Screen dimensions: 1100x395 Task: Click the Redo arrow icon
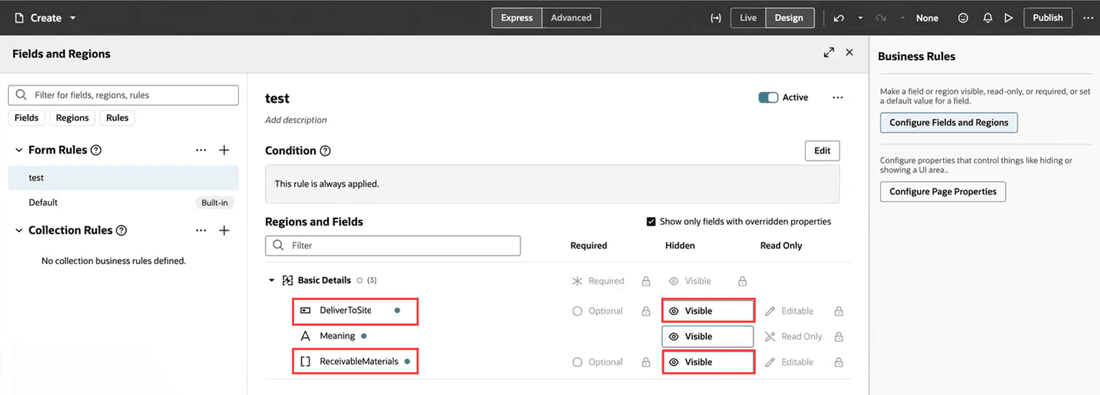pyautogui.click(x=882, y=18)
